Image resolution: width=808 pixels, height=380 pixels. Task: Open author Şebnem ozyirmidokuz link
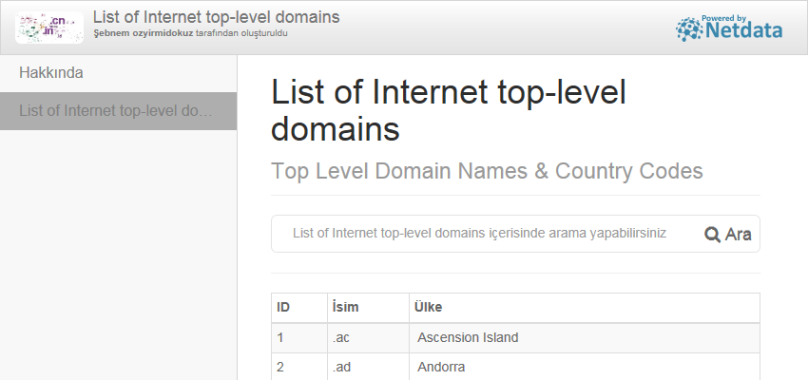(x=143, y=34)
